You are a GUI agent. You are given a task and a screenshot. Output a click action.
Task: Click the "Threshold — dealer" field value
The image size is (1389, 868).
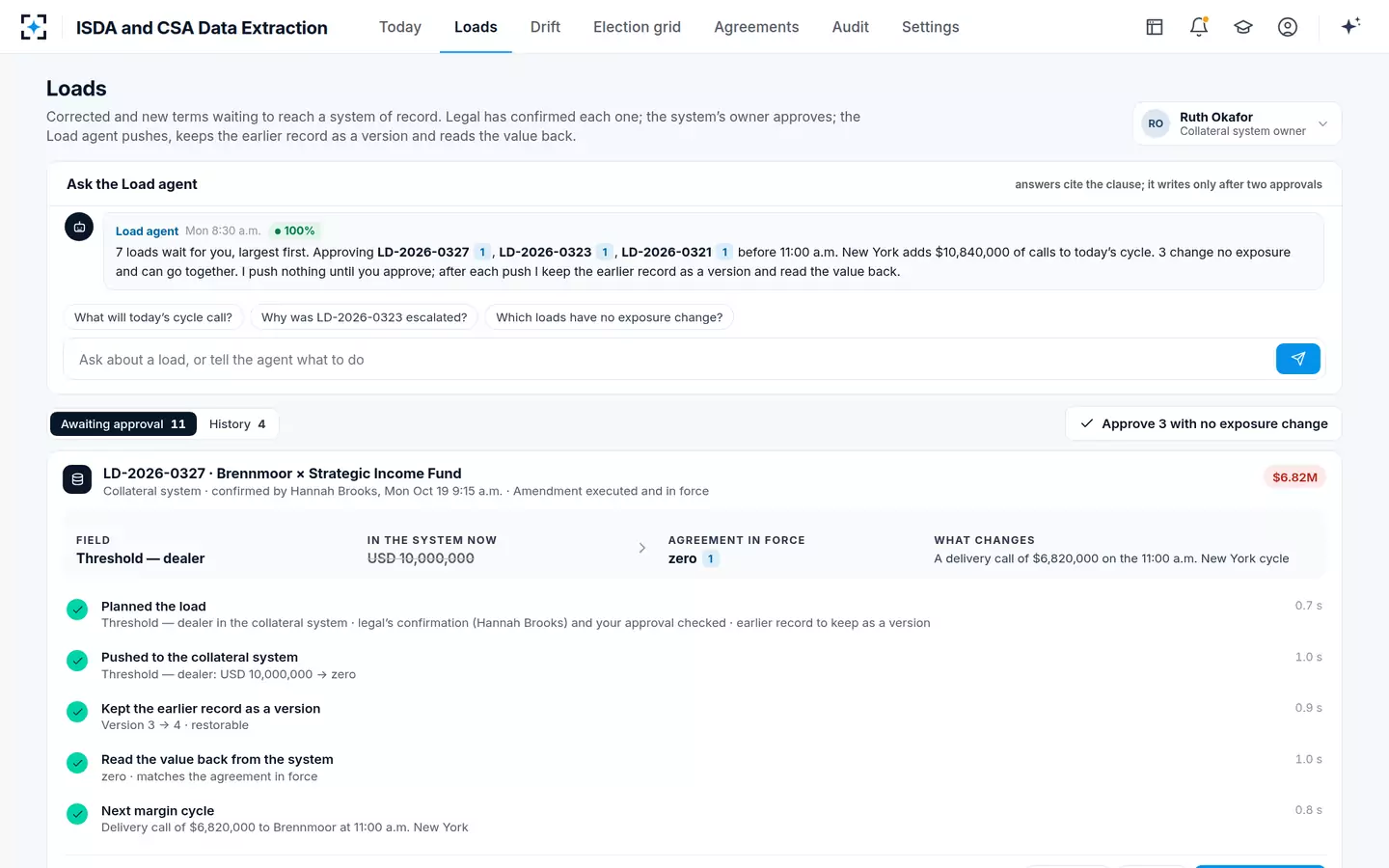[x=141, y=558]
